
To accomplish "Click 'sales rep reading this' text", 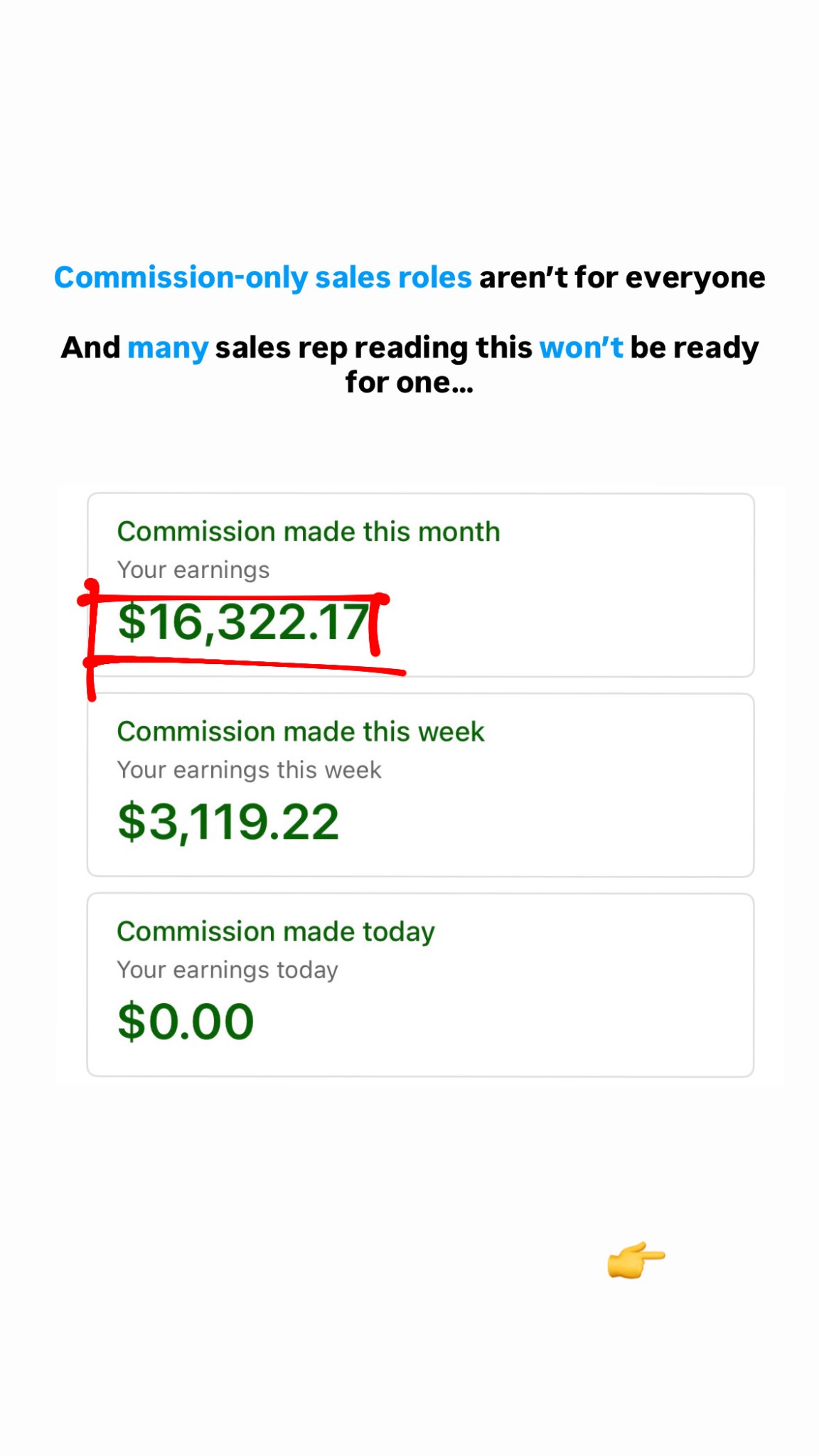I will 374,349.
